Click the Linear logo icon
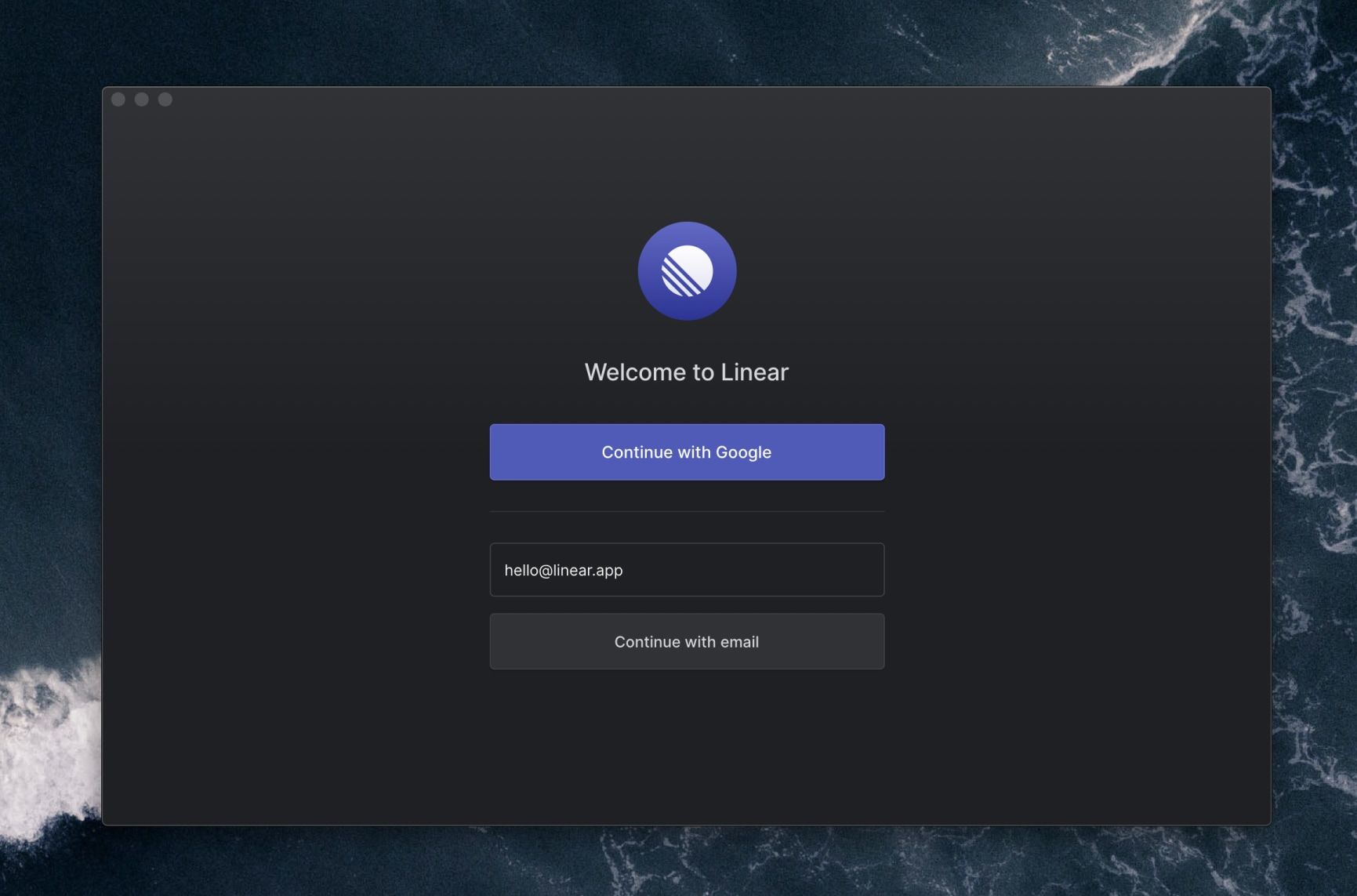 687,270
